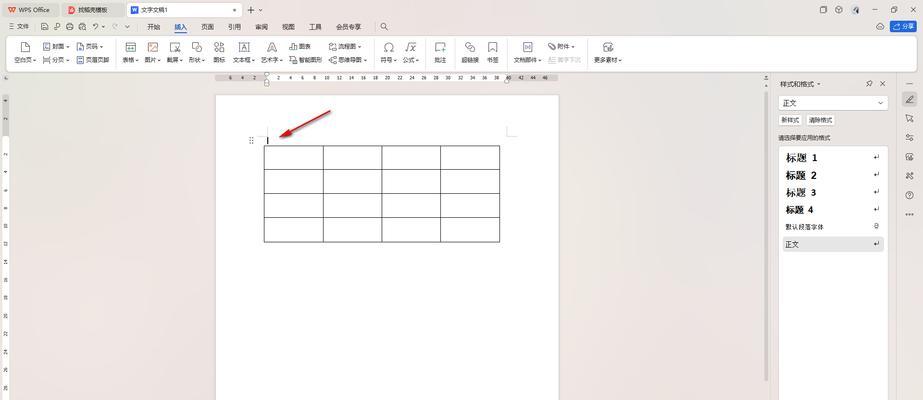Select 默认段落字体 in style list
This screenshot has height=400, width=923.
pos(832,226)
